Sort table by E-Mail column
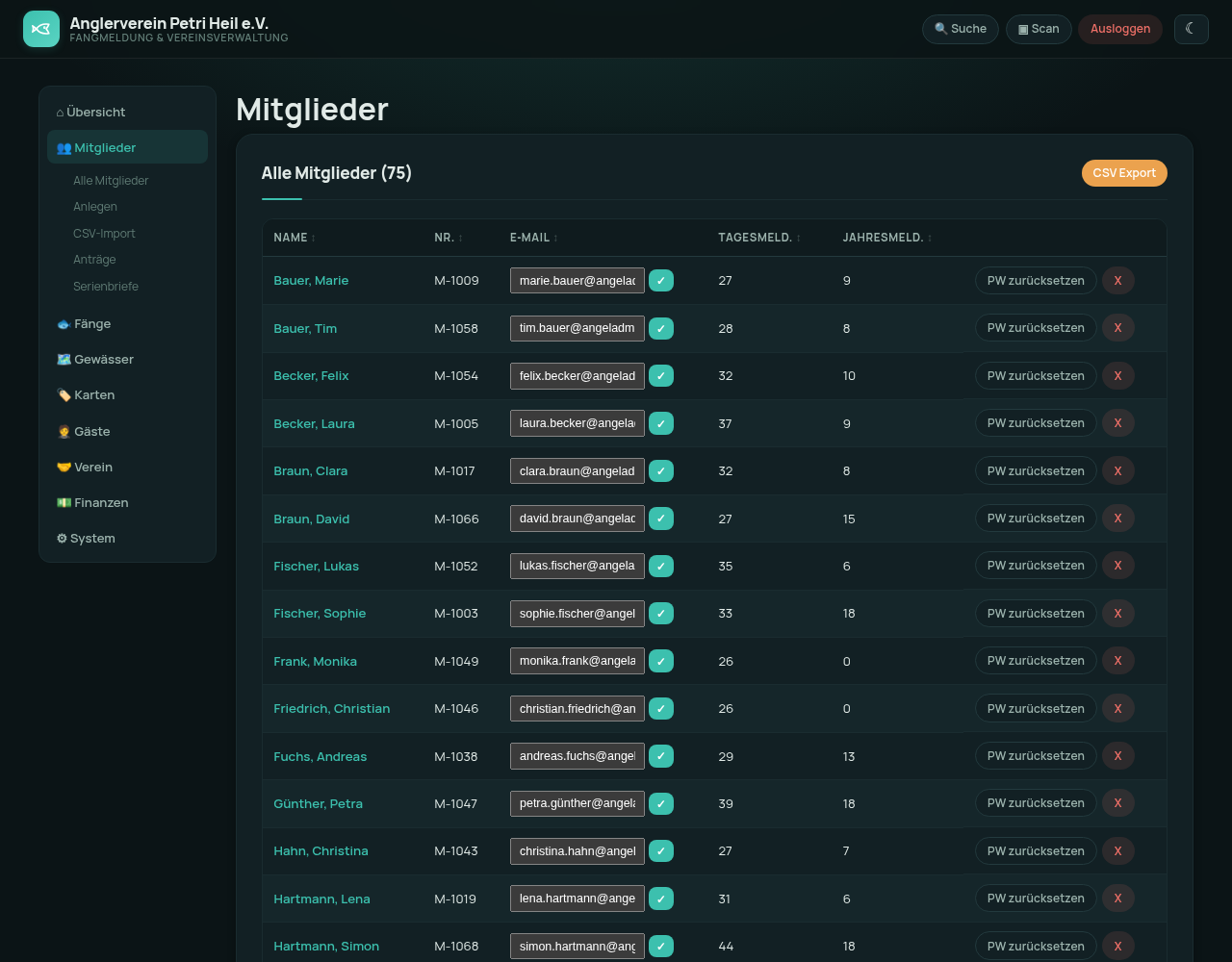 click(534, 238)
